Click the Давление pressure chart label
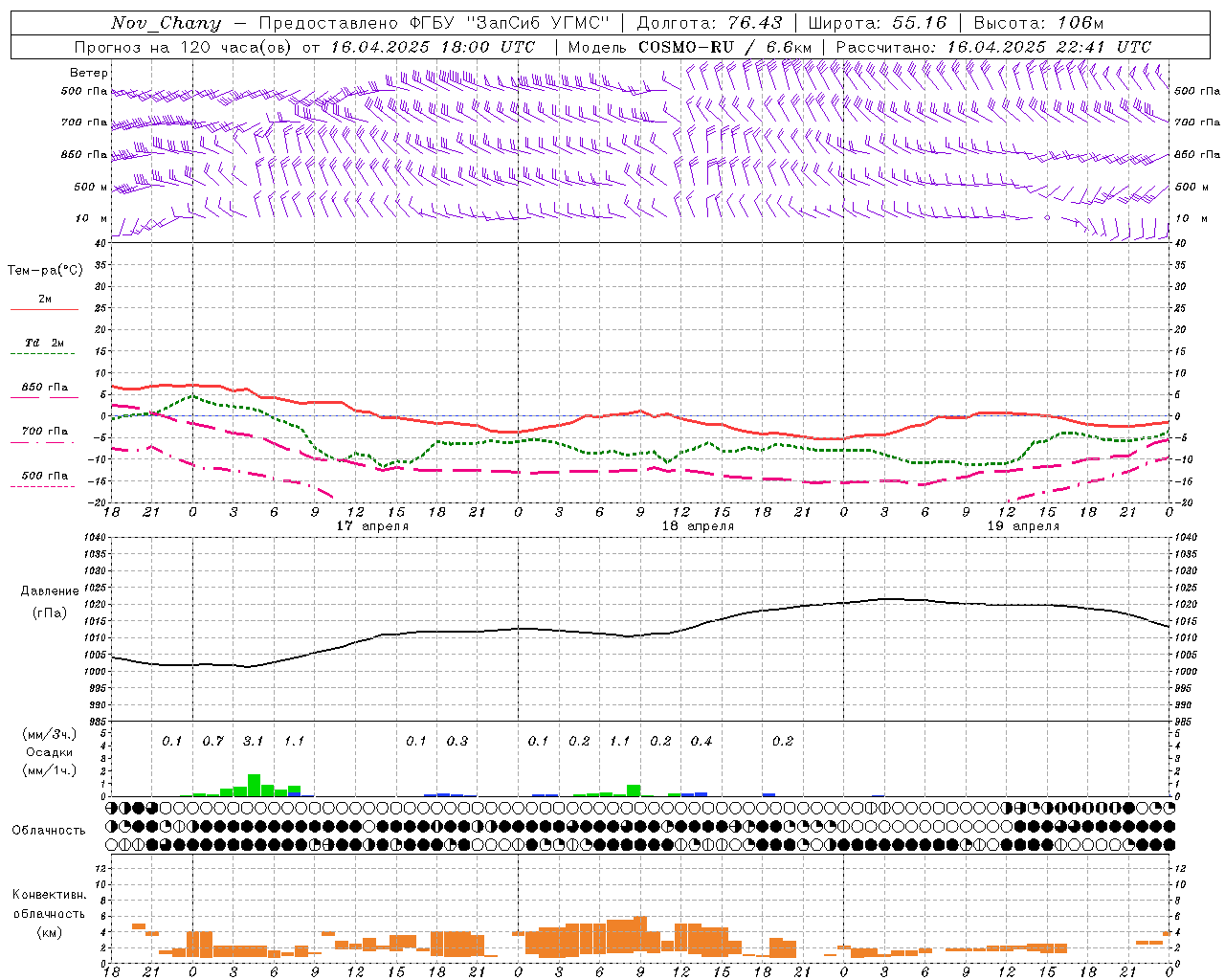 pos(50,591)
